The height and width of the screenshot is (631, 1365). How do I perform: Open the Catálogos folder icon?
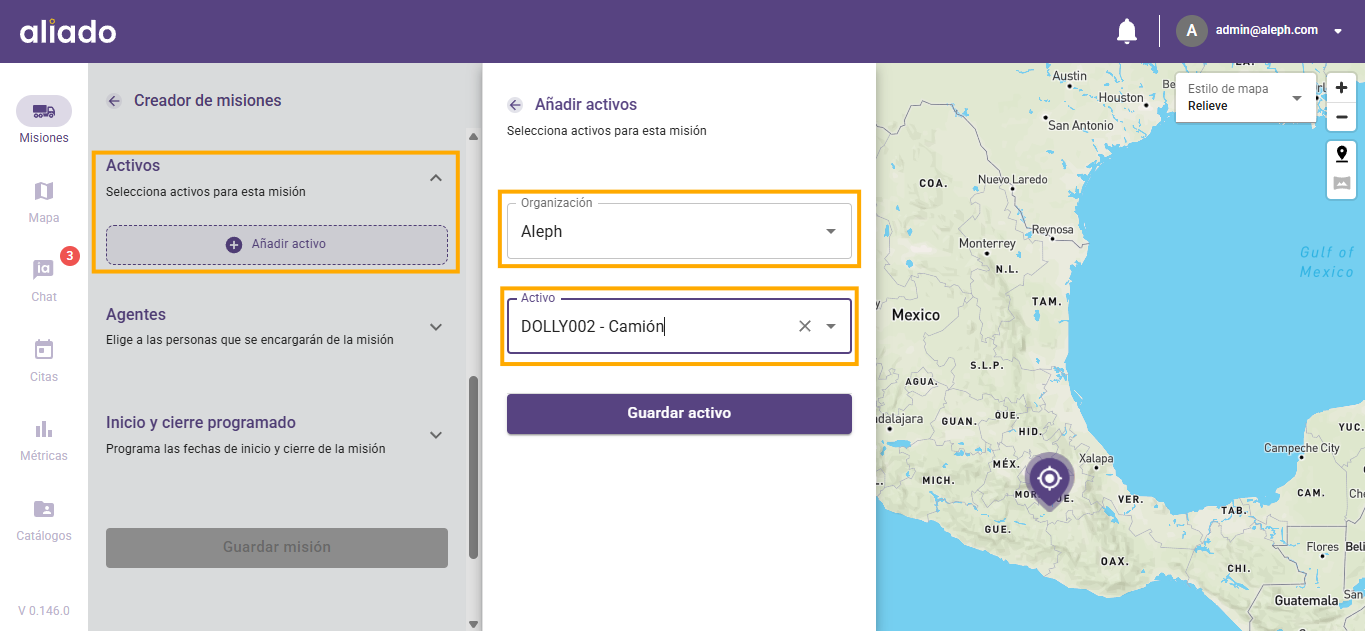tap(44, 509)
